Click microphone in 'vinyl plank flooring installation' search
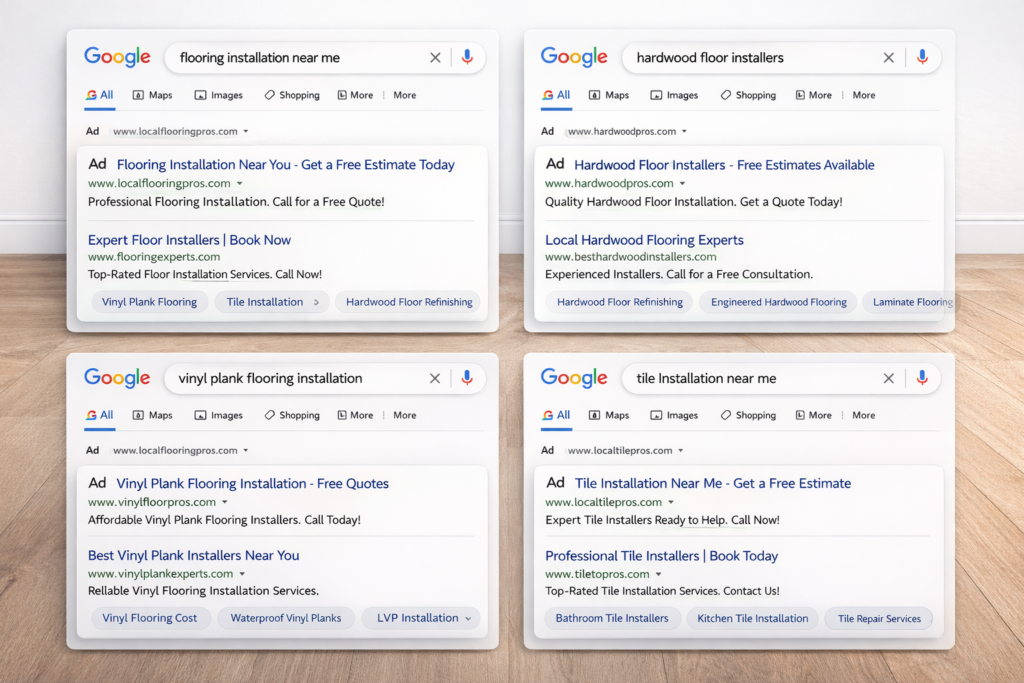The height and width of the screenshot is (683, 1024). [x=467, y=377]
